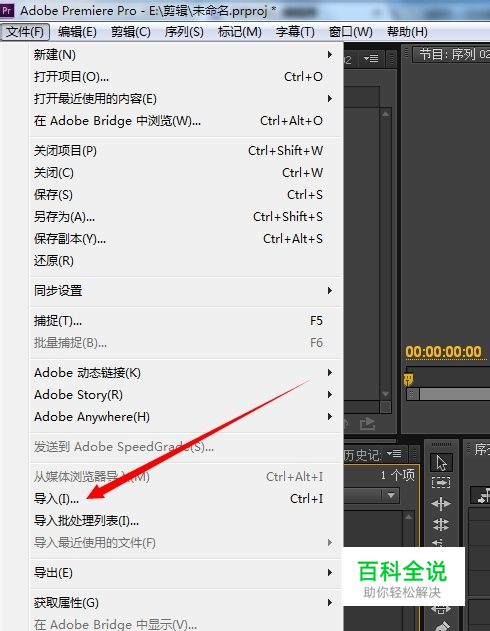Choose 导入(I)... menu entry
Image resolution: width=490 pixels, height=631 pixels.
point(186,499)
